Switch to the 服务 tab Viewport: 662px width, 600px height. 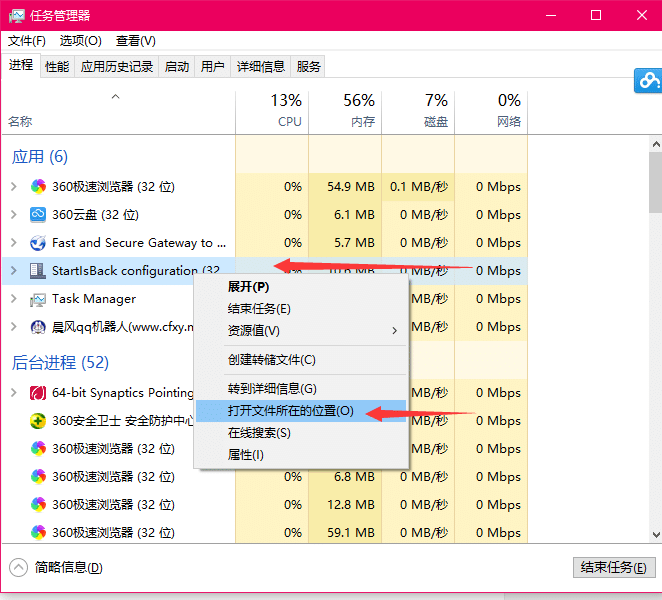click(x=308, y=67)
